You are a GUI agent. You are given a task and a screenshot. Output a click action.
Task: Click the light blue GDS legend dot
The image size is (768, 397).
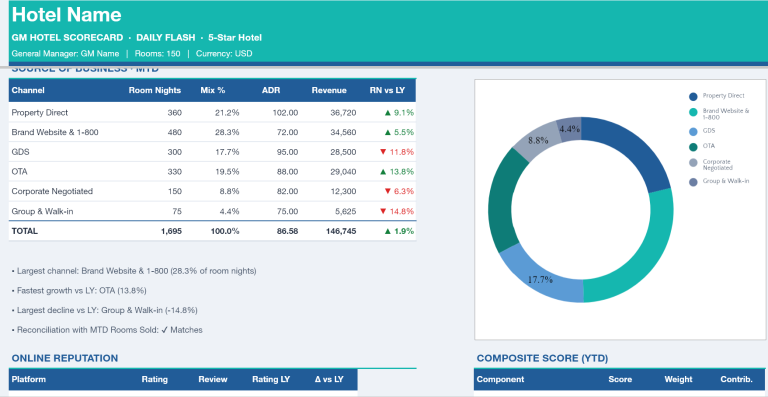(693, 131)
